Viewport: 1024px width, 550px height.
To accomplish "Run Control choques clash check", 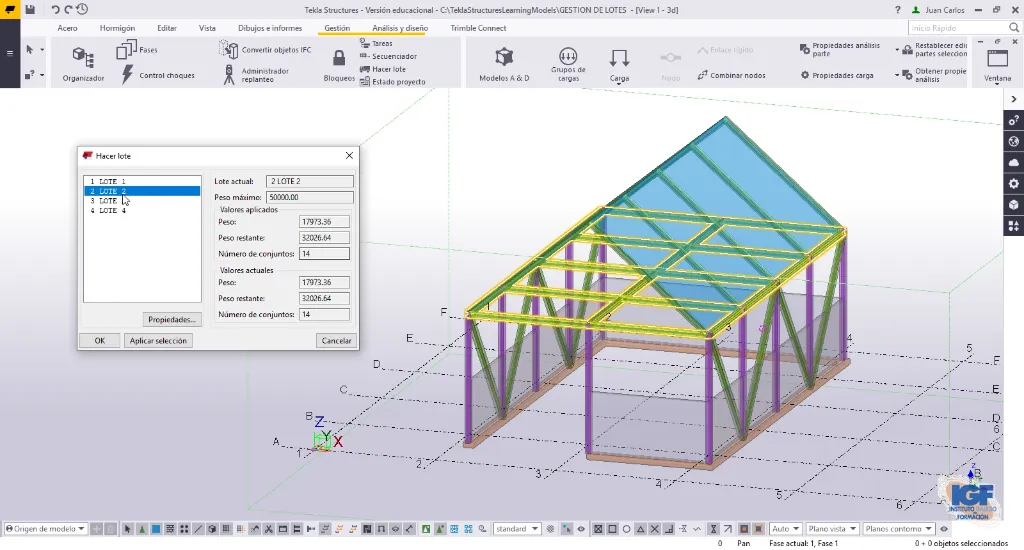I will coord(157,75).
